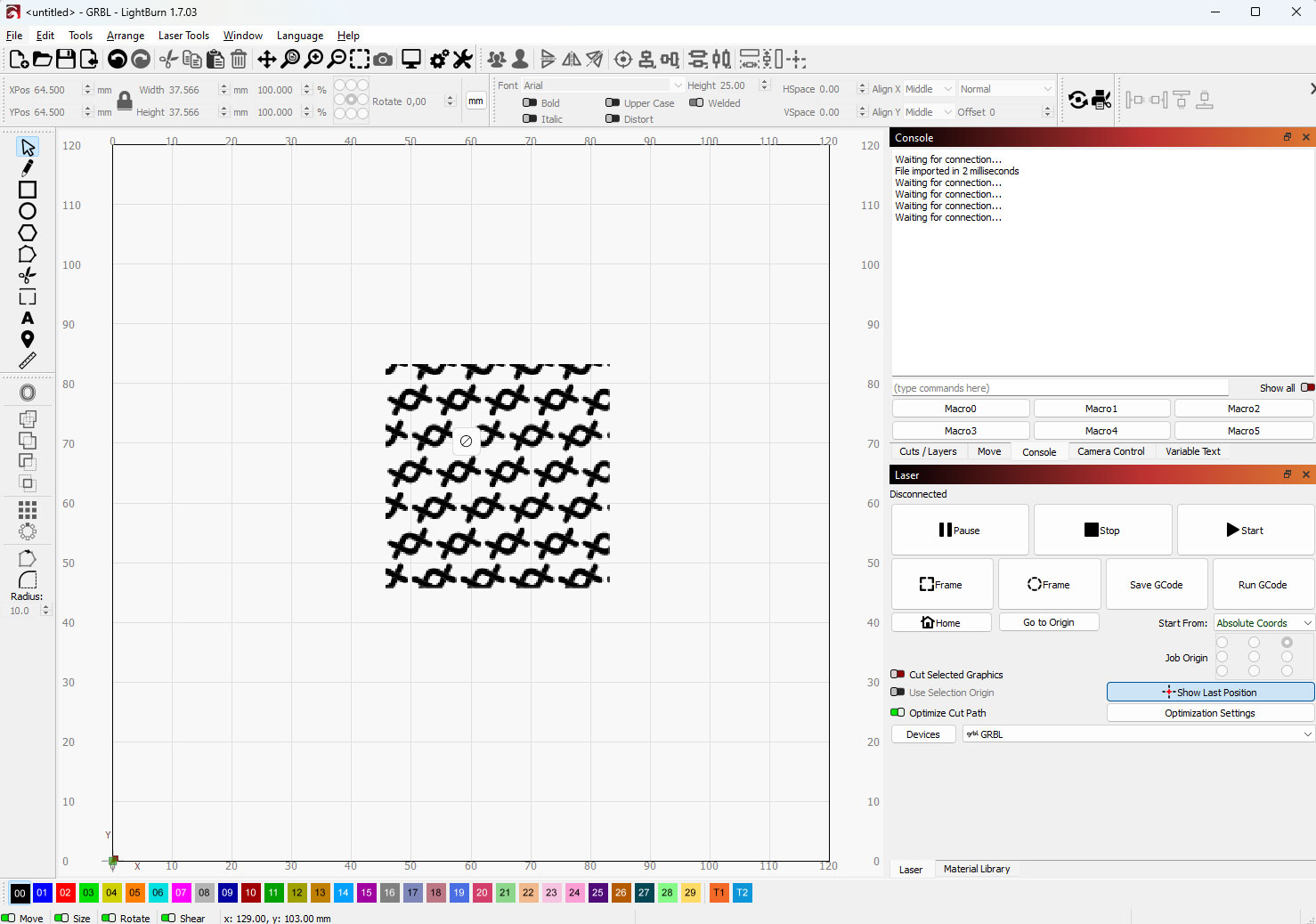Select the Measure ruler tool
Screen dimensions: 1316x924
click(28, 361)
